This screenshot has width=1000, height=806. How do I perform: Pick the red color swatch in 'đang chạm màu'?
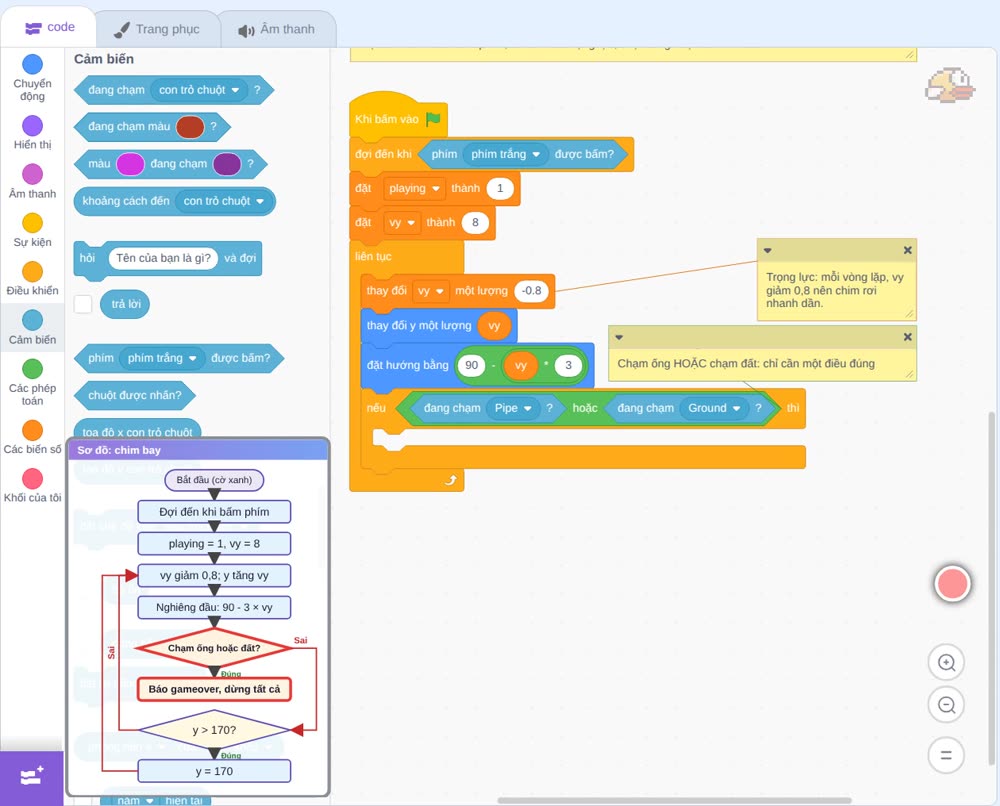coord(190,127)
